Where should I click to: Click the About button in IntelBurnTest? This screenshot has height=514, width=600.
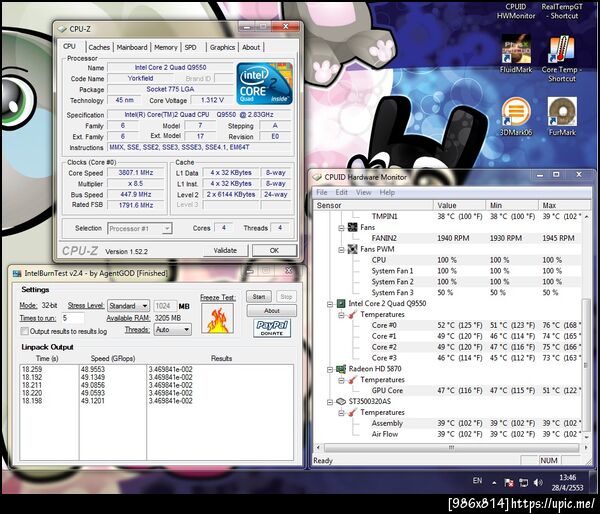pyautogui.click(x=272, y=311)
